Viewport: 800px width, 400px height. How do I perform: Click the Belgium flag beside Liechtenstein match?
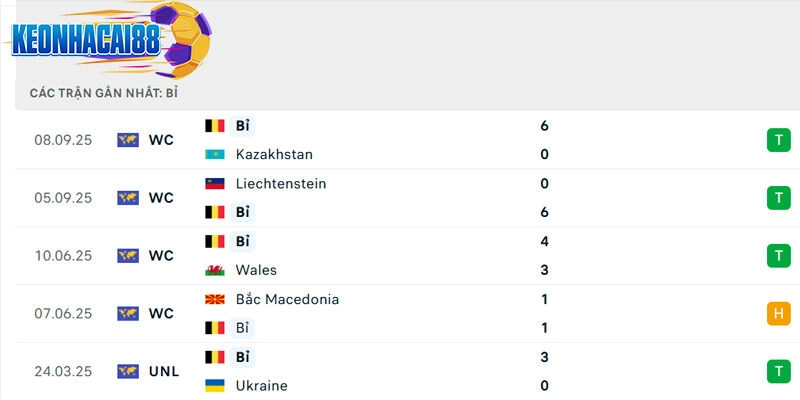pos(214,212)
